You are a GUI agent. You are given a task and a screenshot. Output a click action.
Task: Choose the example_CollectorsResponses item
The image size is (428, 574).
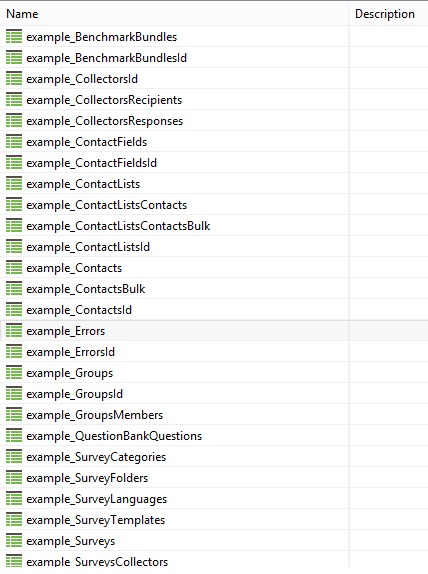[174, 121]
